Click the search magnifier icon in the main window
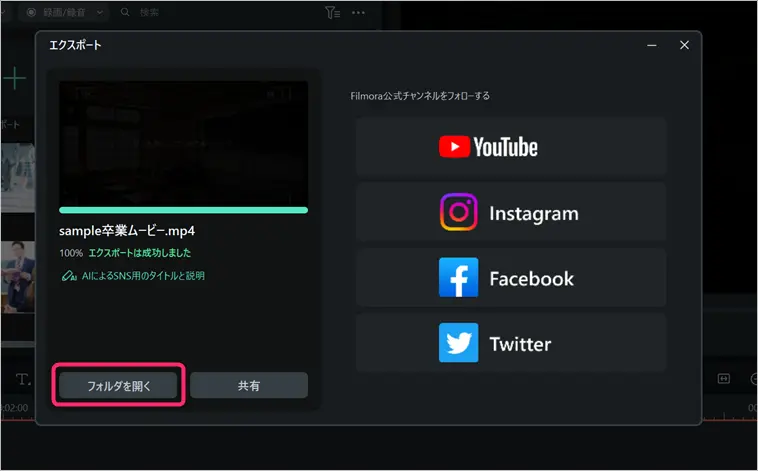The width and height of the screenshot is (758, 471). (x=125, y=12)
